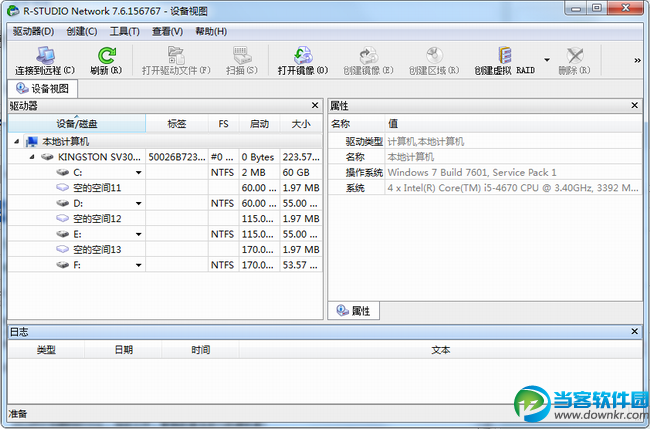The width and height of the screenshot is (650, 429).
Task: Click the 空的空间13 empty-space icon
Action: click(63, 249)
